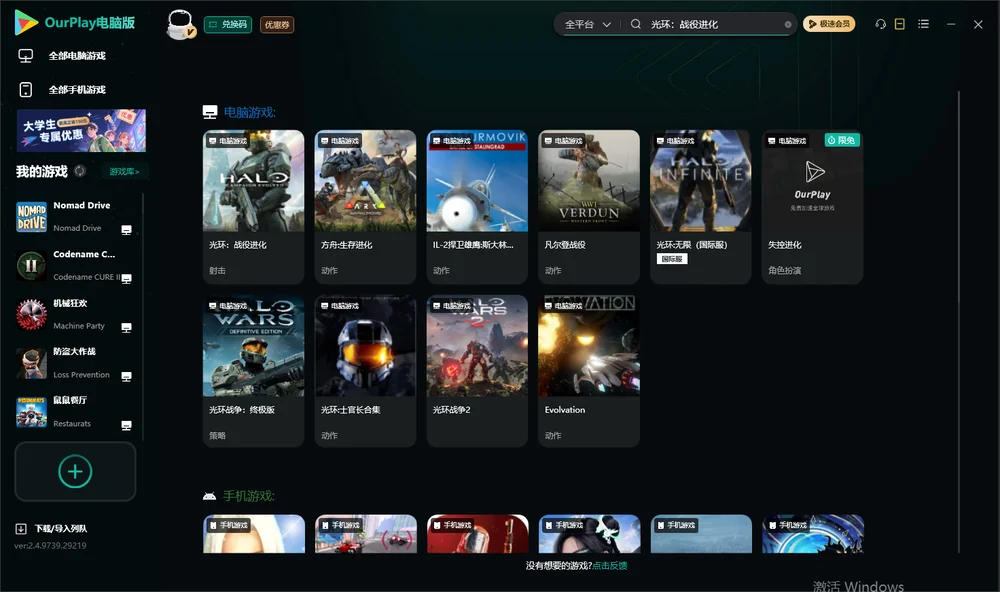1000x592 pixels.
Task: Open the user avatar profile
Action: [180, 24]
